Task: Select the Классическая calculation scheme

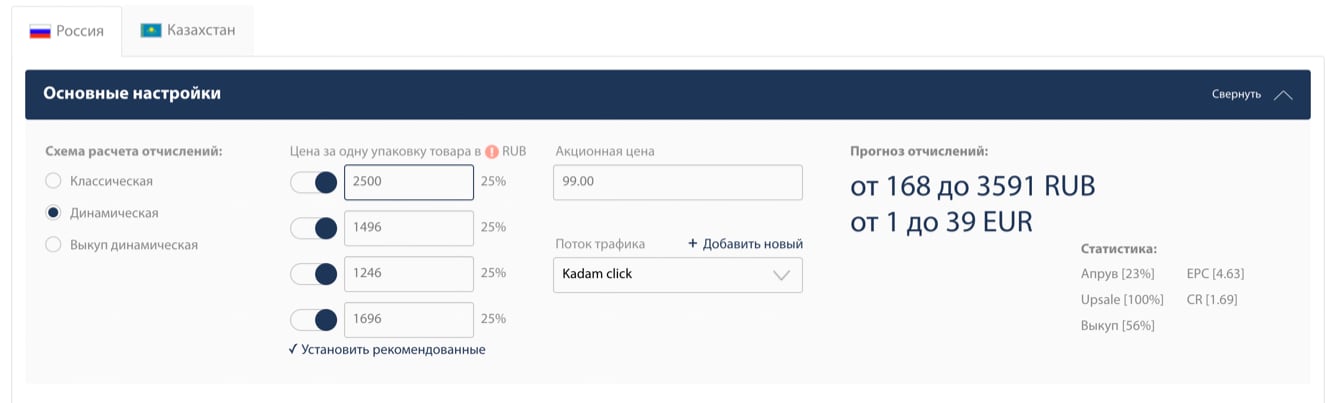Action: [x=54, y=181]
